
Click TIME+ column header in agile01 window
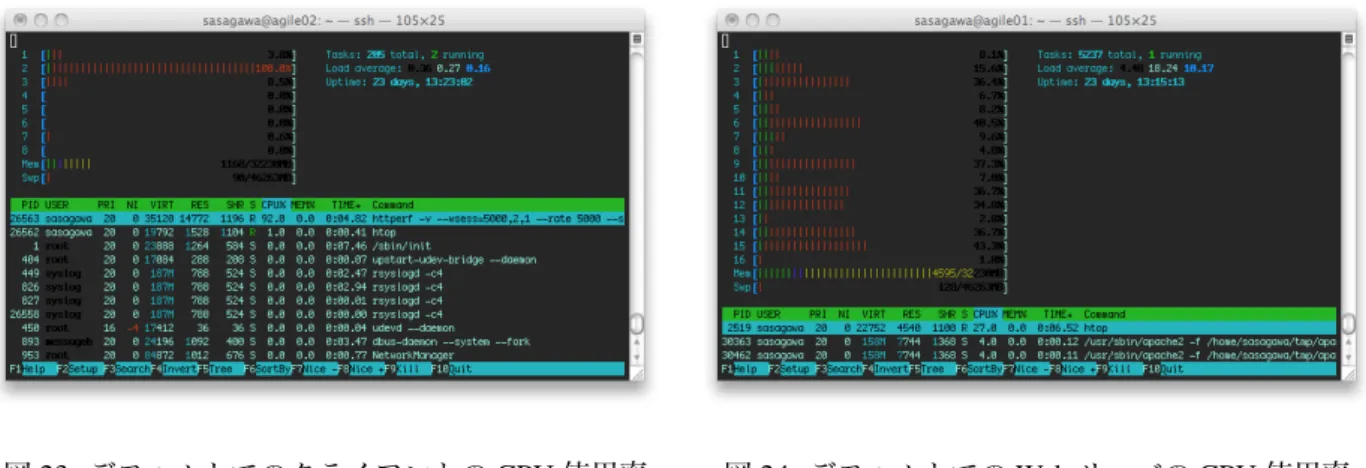point(1057,313)
